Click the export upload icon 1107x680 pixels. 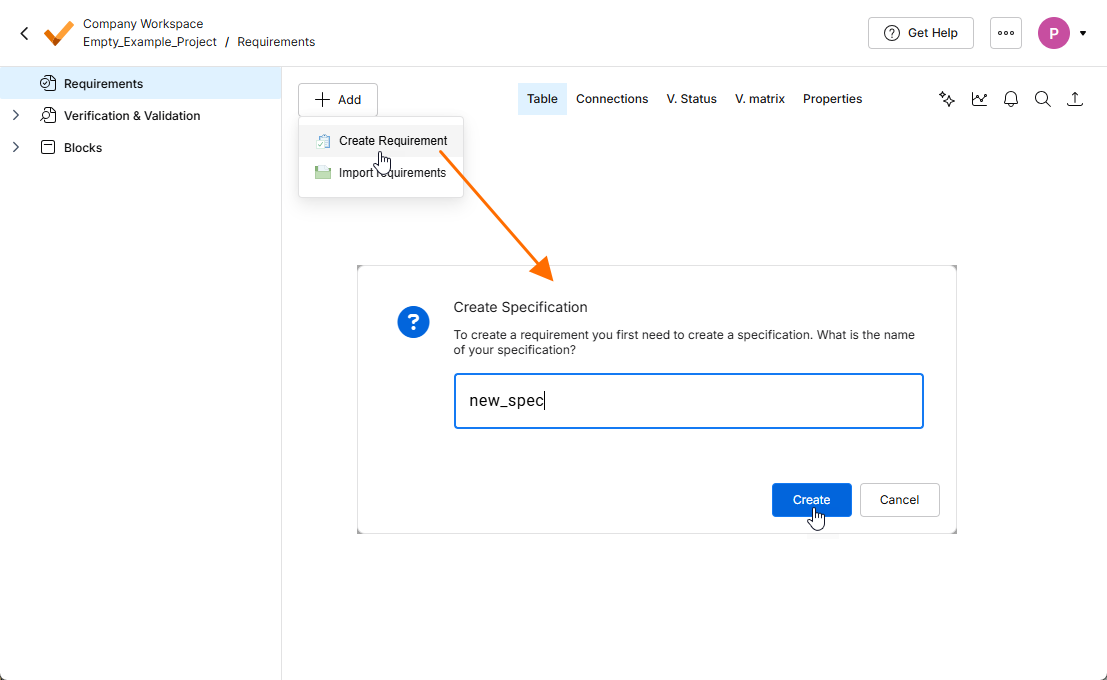(1075, 99)
